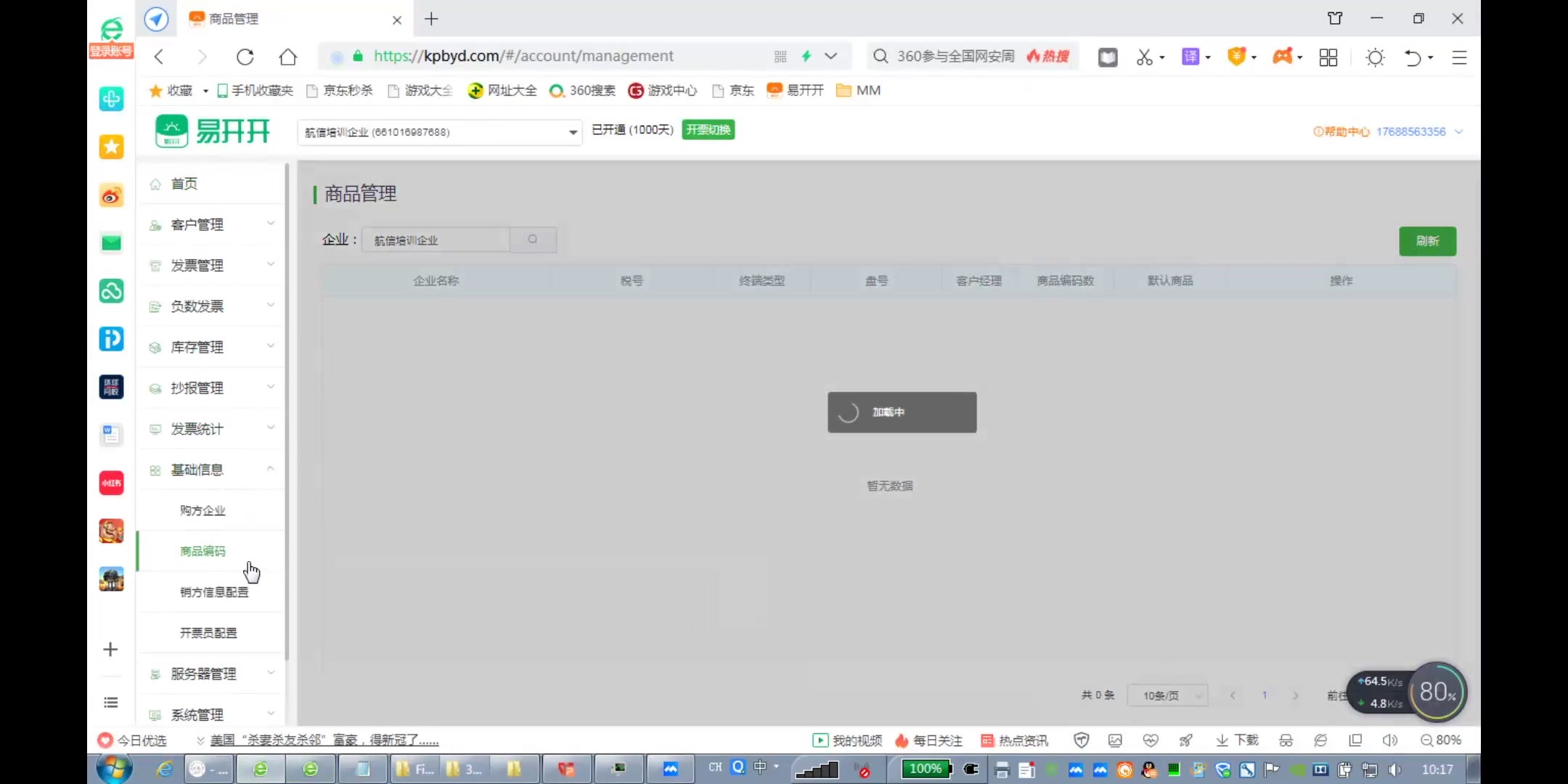Click the scissors screenshot tool in toolbar
Screen dimensions: 1568x784
[x=1143, y=57]
